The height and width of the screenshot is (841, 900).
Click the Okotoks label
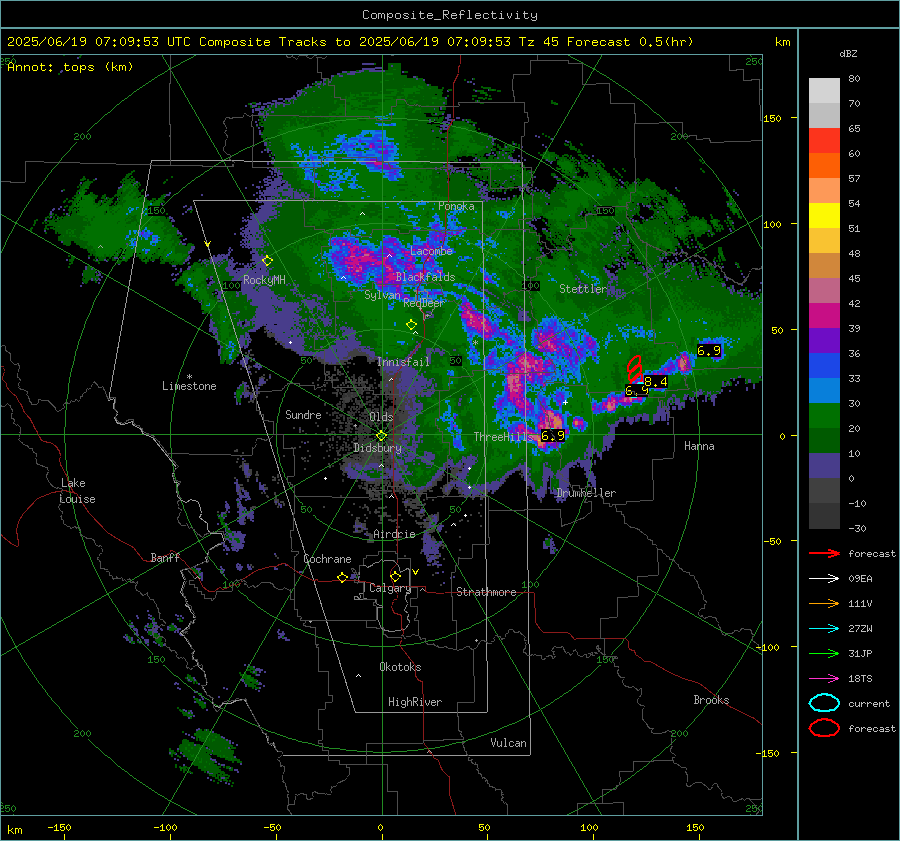click(x=400, y=667)
